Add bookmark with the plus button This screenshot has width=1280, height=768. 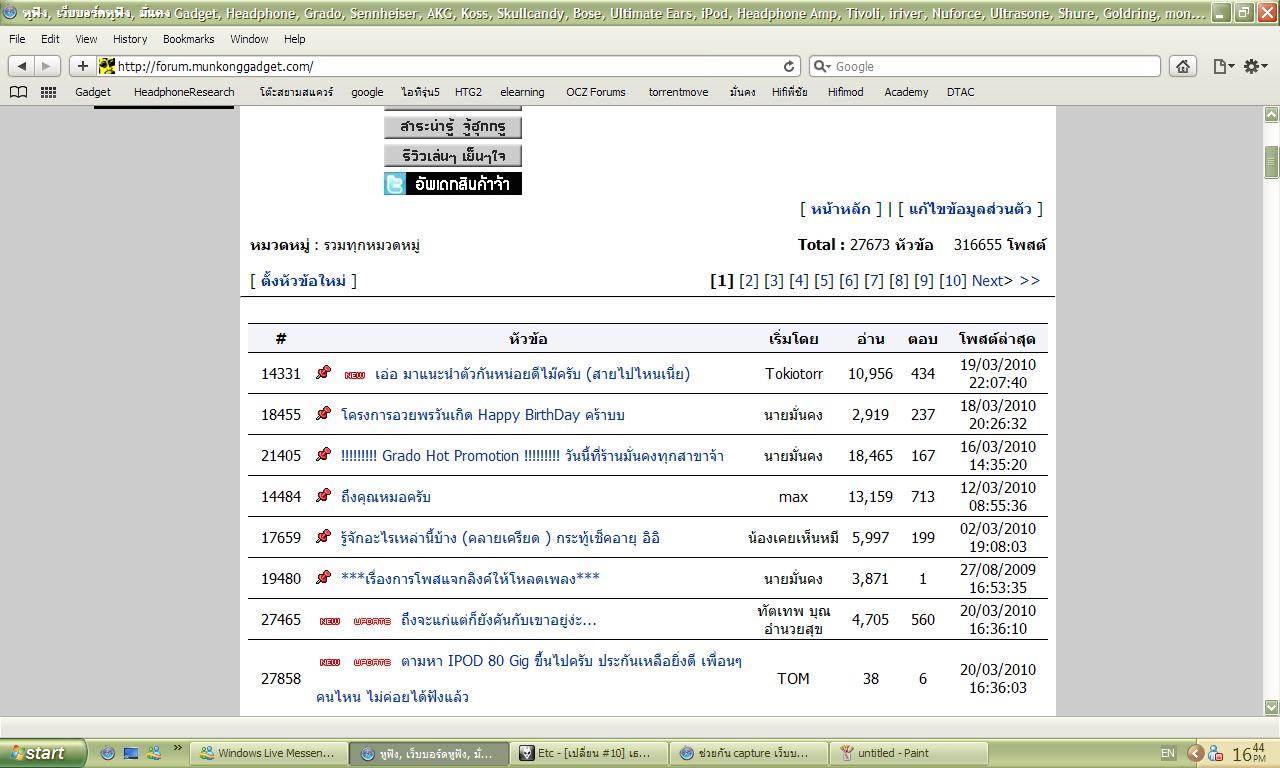click(82, 66)
